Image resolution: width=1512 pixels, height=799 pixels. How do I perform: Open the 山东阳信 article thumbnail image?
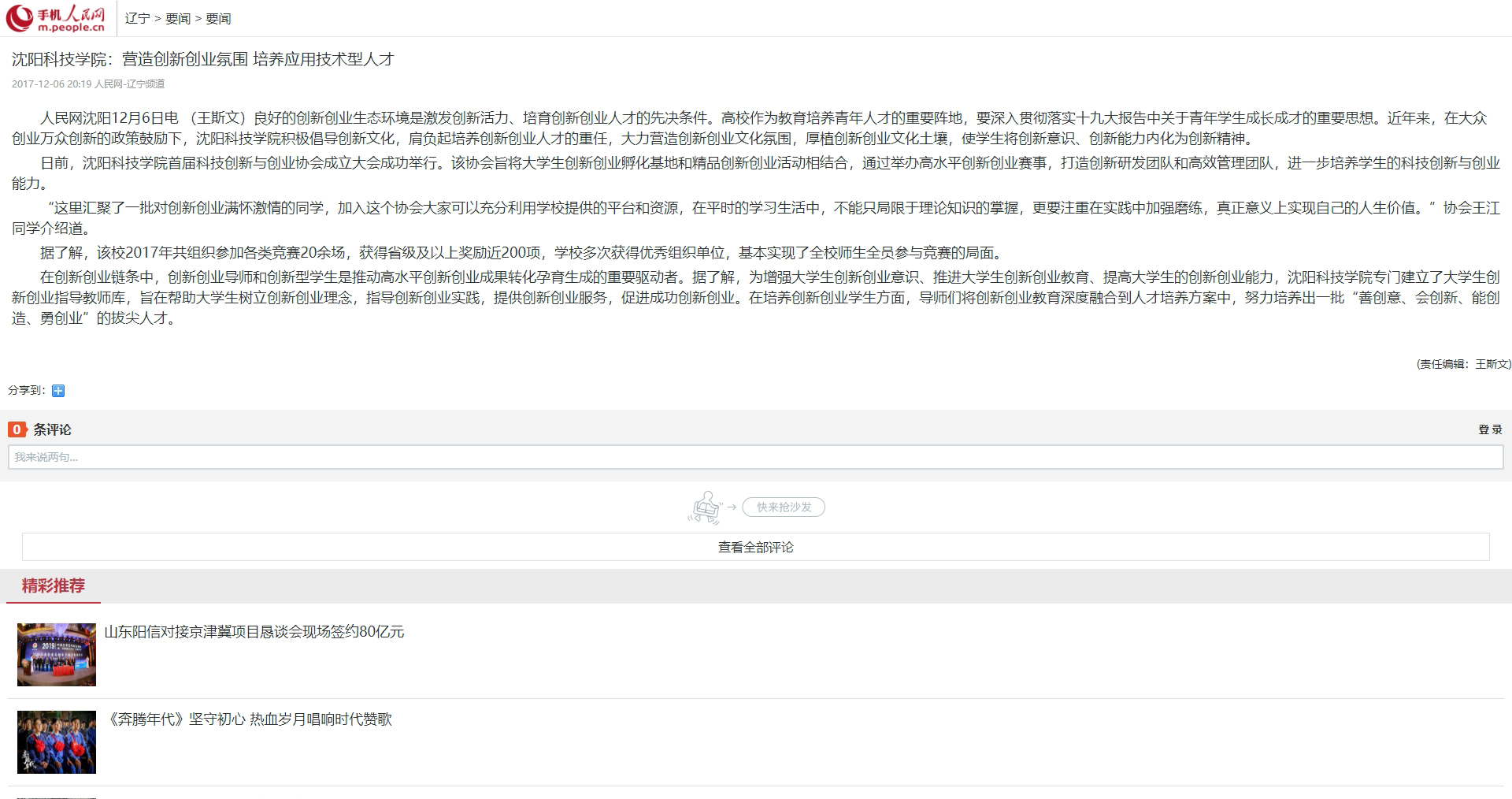tap(57, 655)
